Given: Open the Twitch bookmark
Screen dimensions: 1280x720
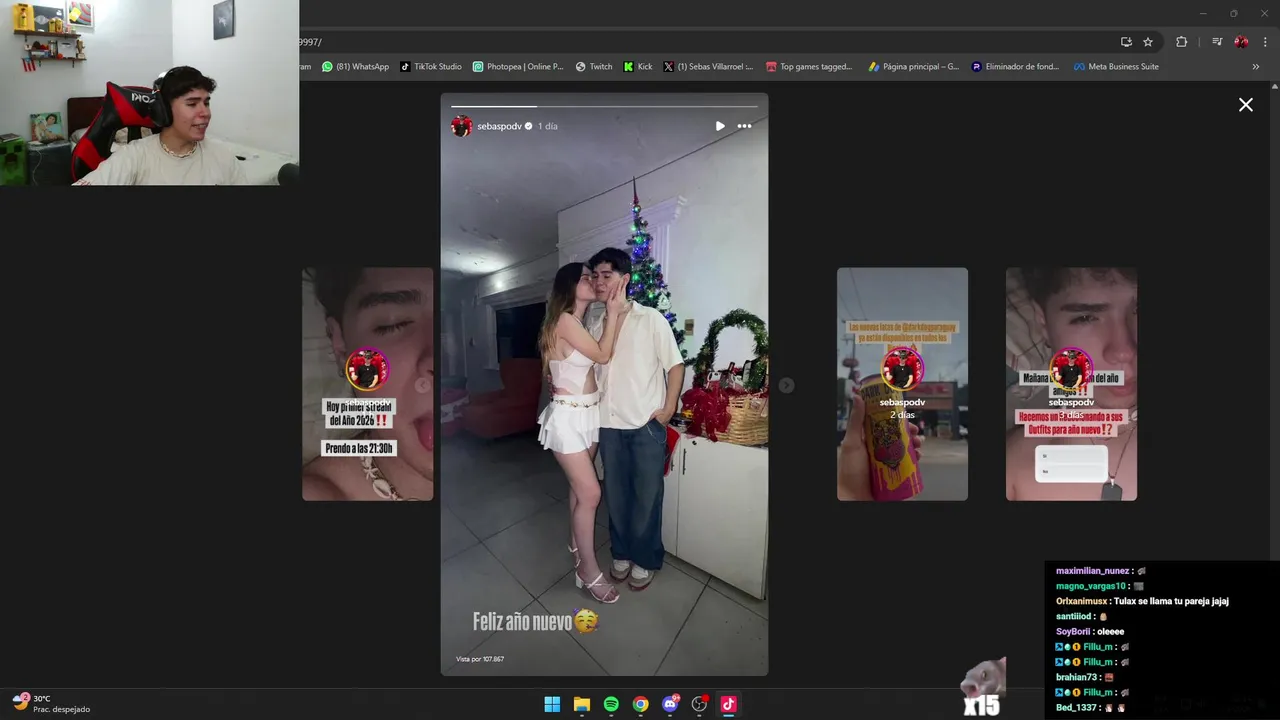Looking at the screenshot, I should [594, 67].
